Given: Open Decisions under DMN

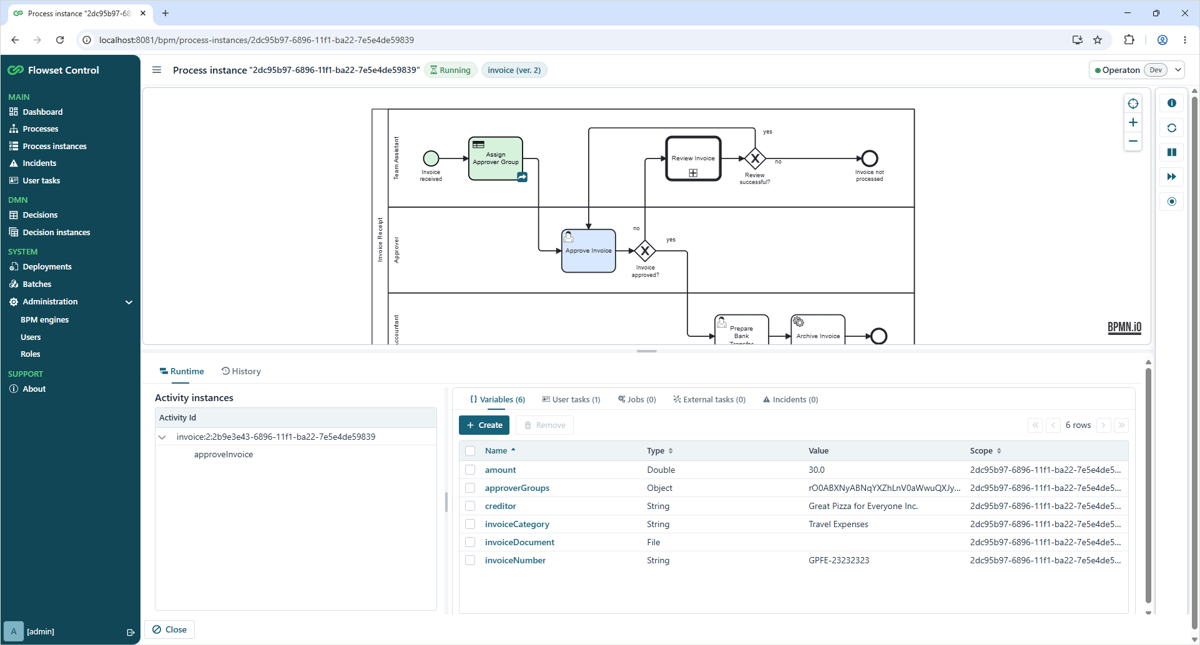Looking at the screenshot, I should 40,215.
